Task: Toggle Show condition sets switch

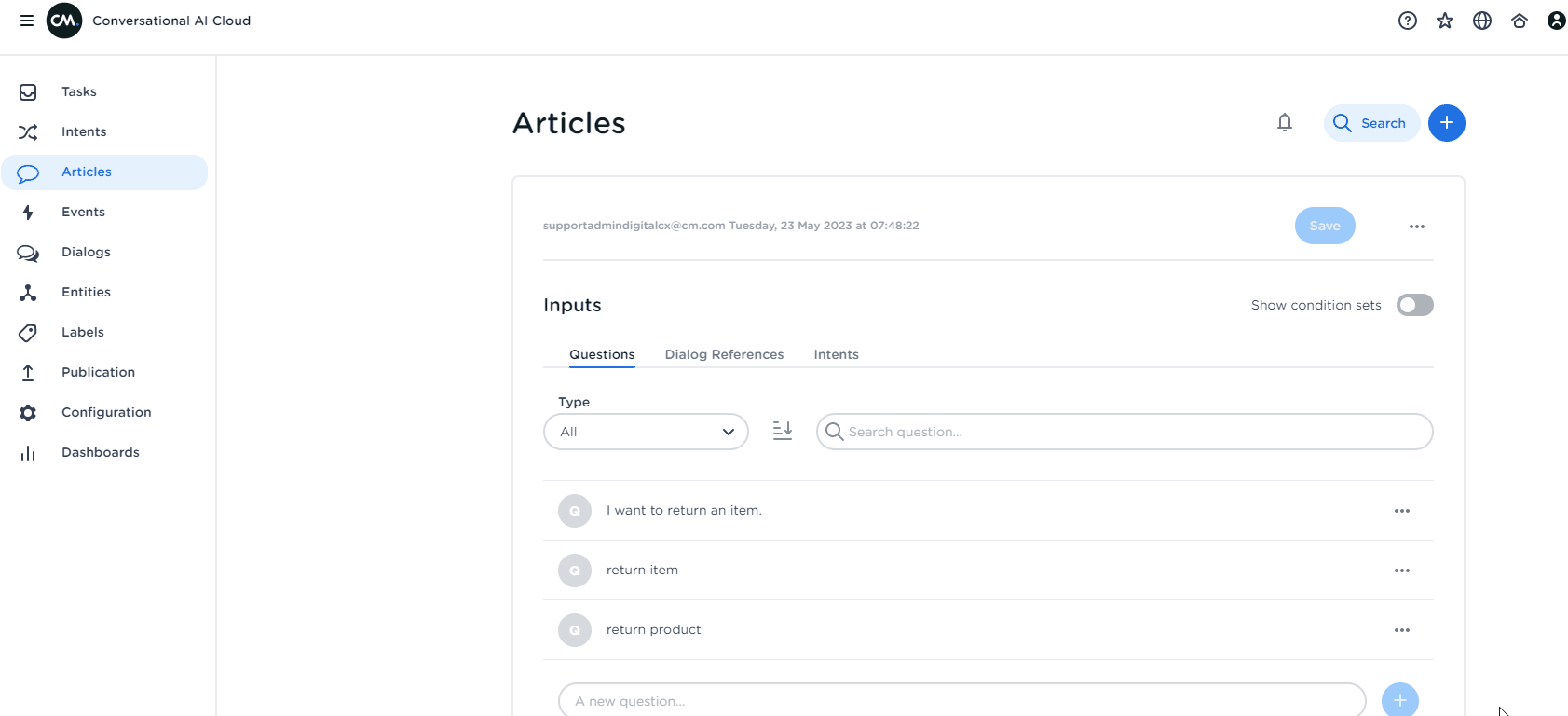Action: point(1414,305)
